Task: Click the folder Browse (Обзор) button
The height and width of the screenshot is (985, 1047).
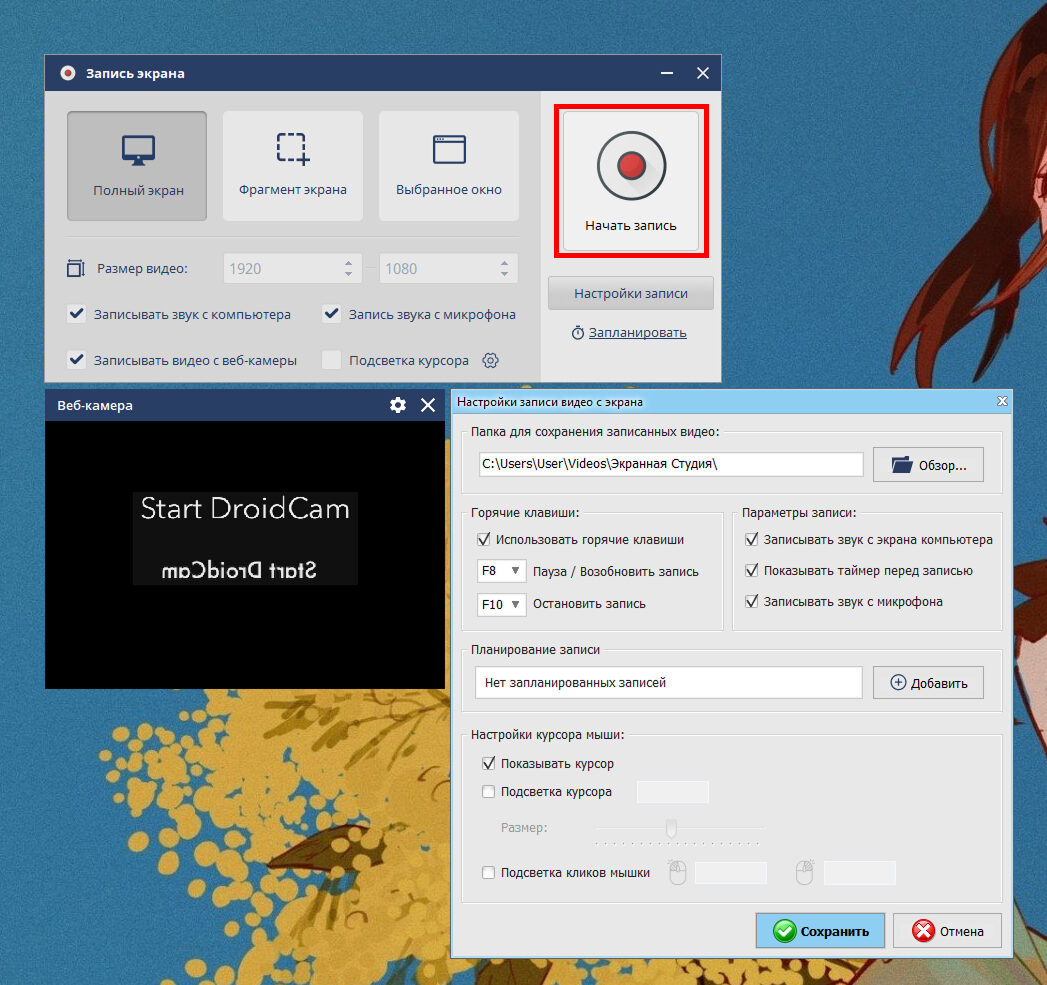Action: tap(928, 465)
